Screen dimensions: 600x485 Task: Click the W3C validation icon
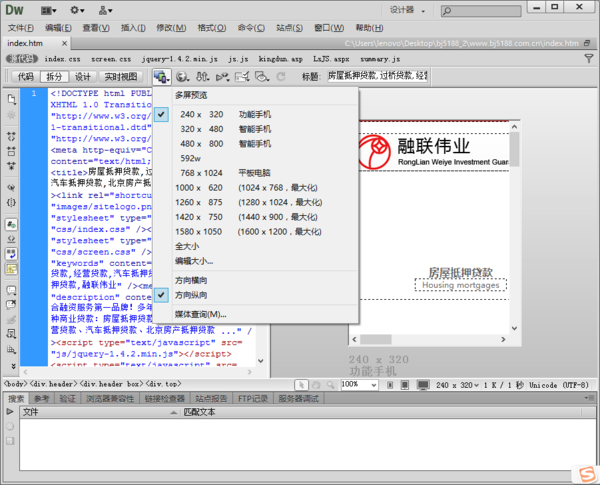tap(222, 77)
